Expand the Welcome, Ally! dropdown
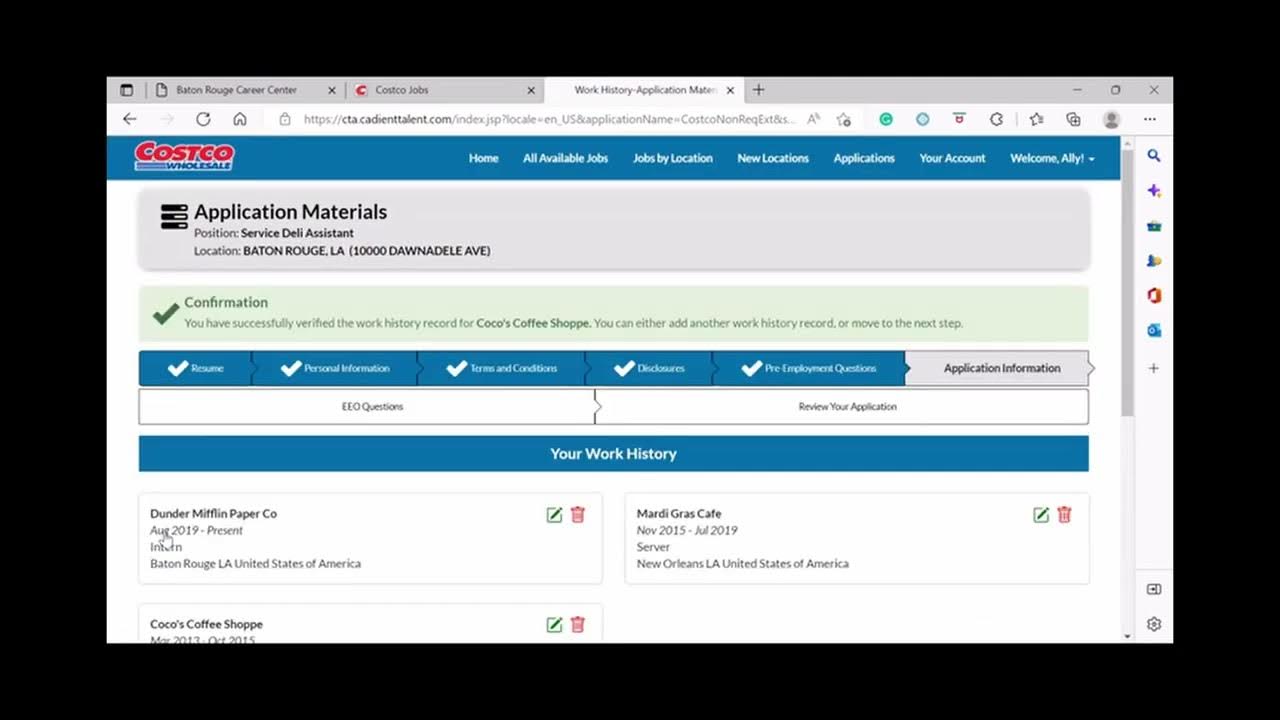The height and width of the screenshot is (720, 1280). coord(1052,158)
